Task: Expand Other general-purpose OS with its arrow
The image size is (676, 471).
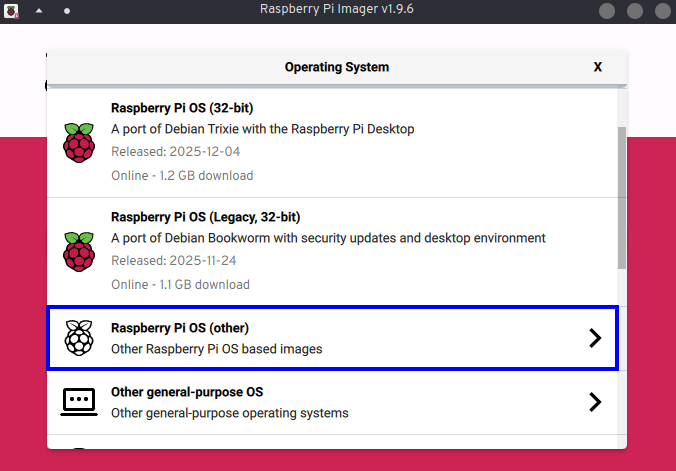Action: point(595,402)
